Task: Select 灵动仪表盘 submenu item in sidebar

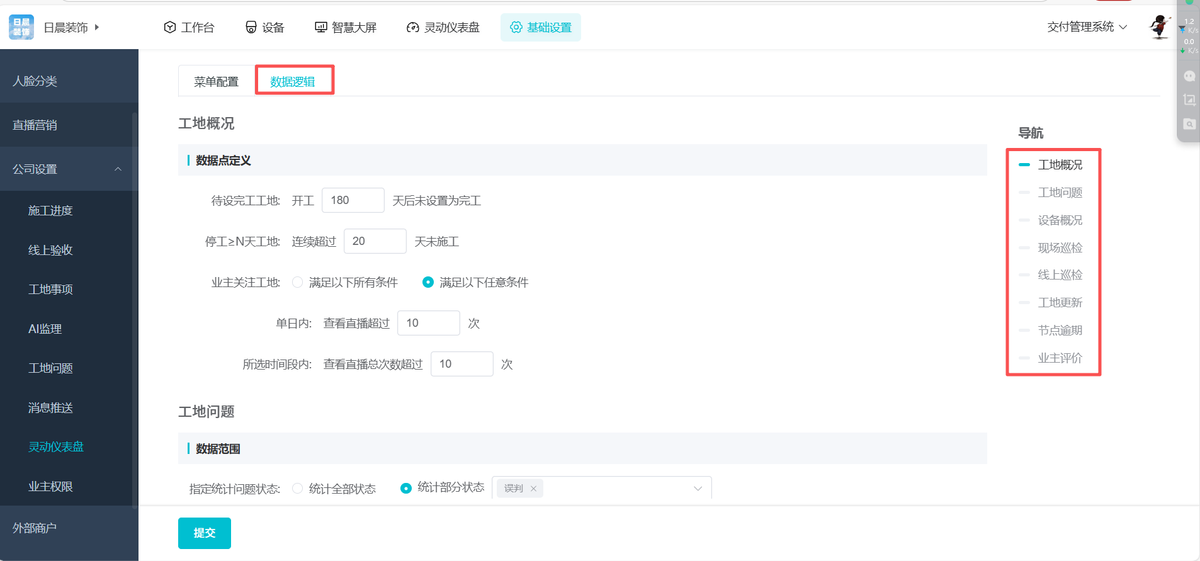Action: coord(69,447)
